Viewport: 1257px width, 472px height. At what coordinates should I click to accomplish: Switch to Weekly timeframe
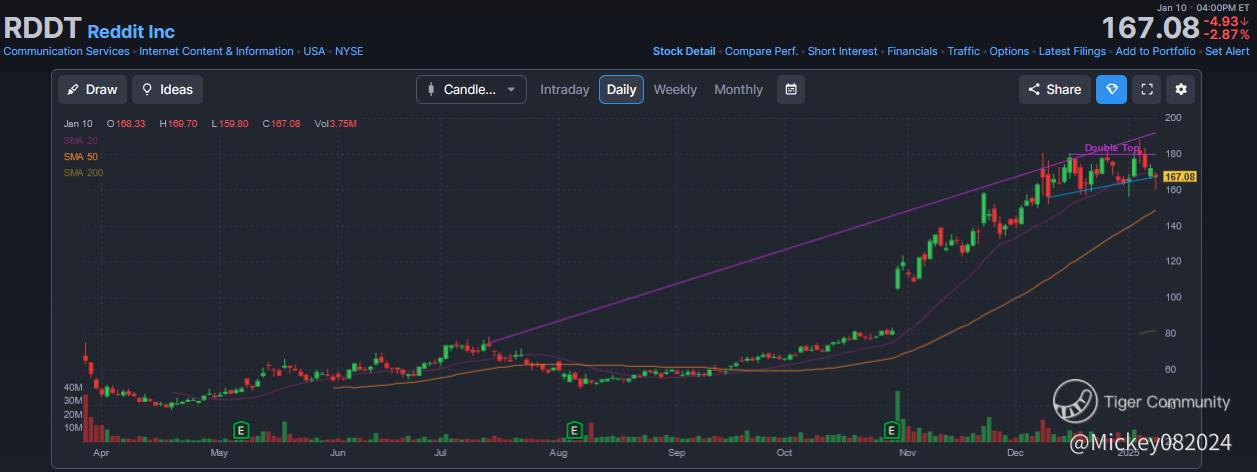click(675, 89)
